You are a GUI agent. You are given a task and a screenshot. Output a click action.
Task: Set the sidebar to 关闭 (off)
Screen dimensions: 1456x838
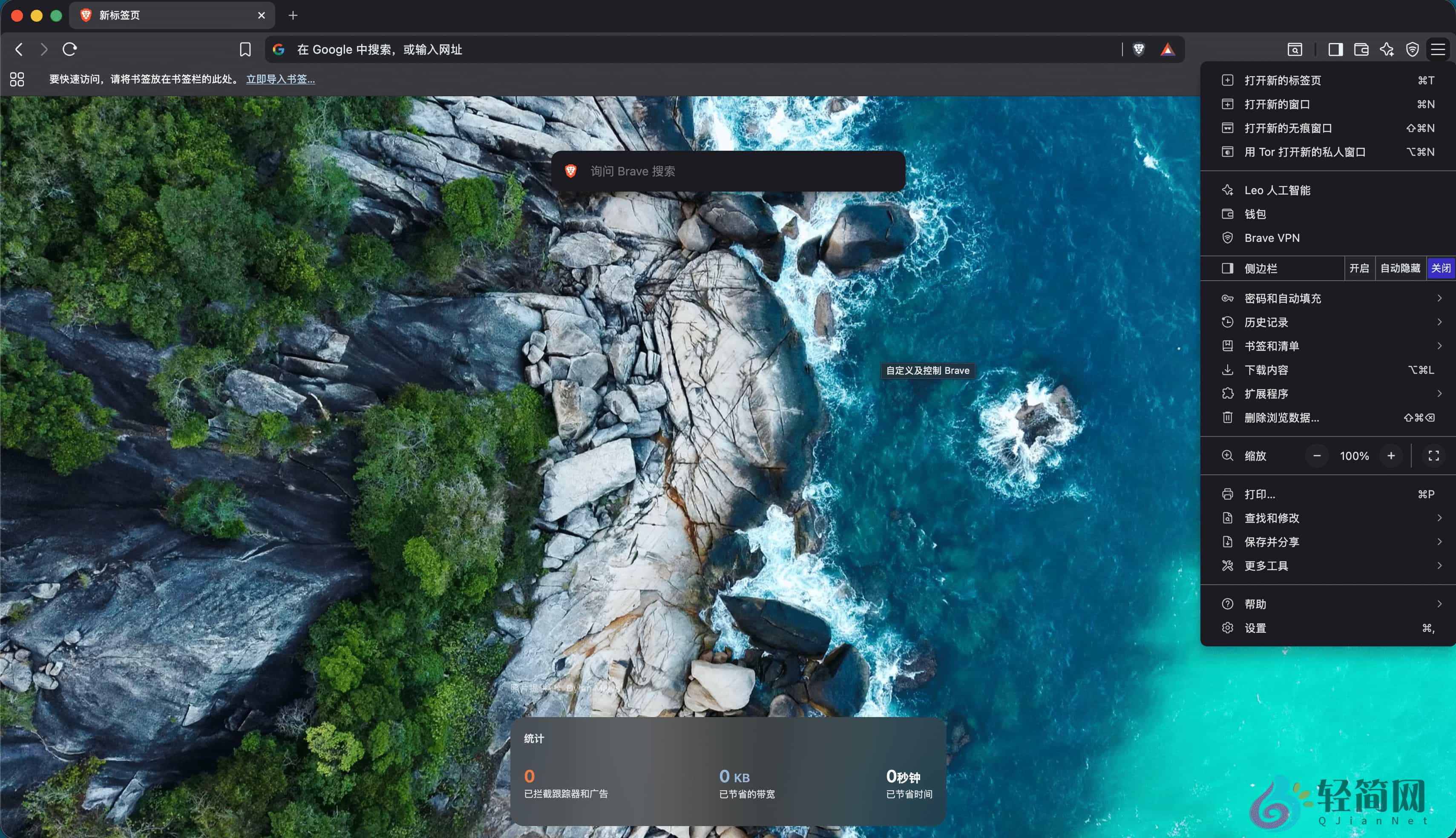tap(1441, 268)
